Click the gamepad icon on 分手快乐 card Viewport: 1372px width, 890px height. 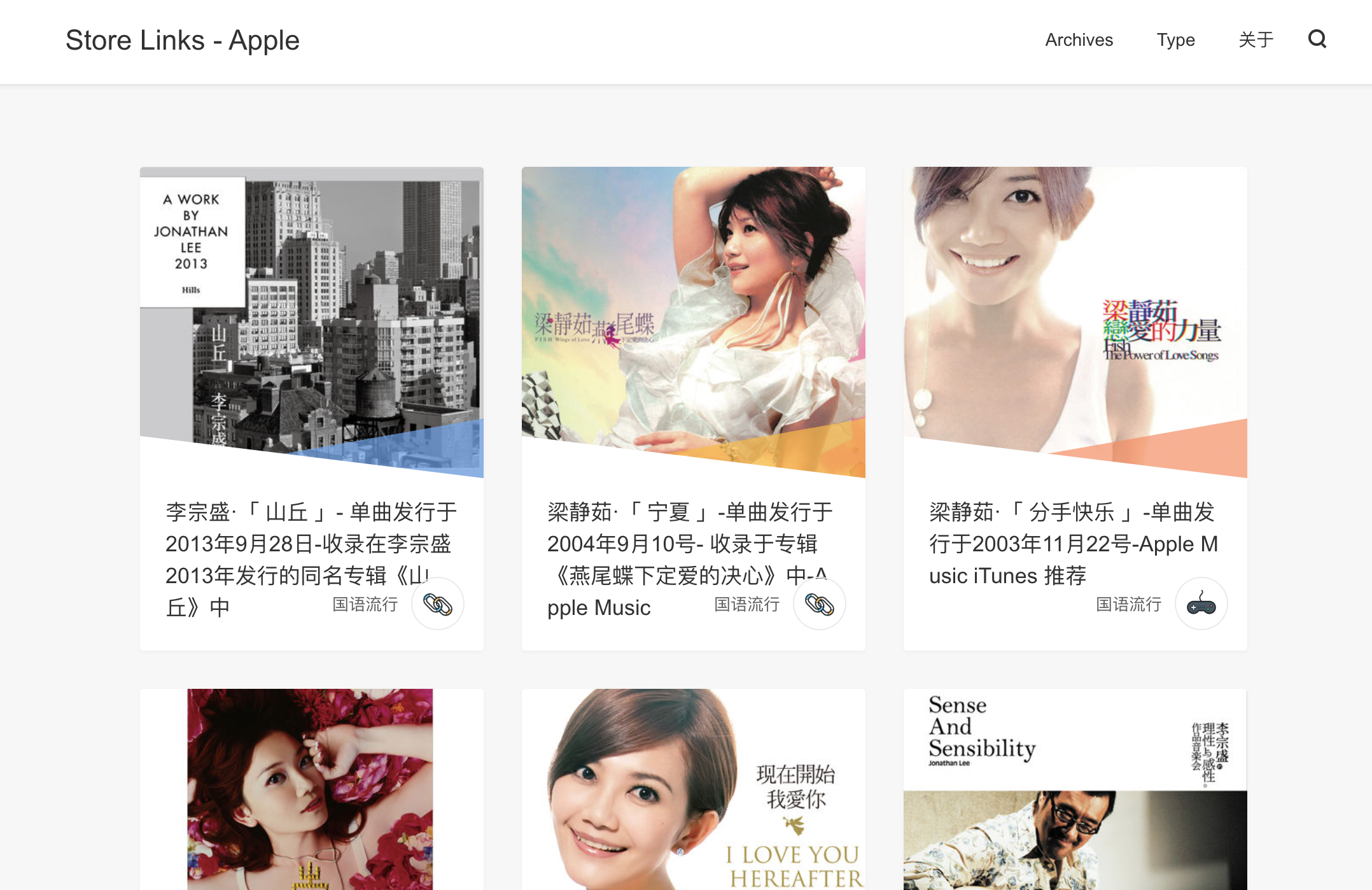click(x=1201, y=604)
